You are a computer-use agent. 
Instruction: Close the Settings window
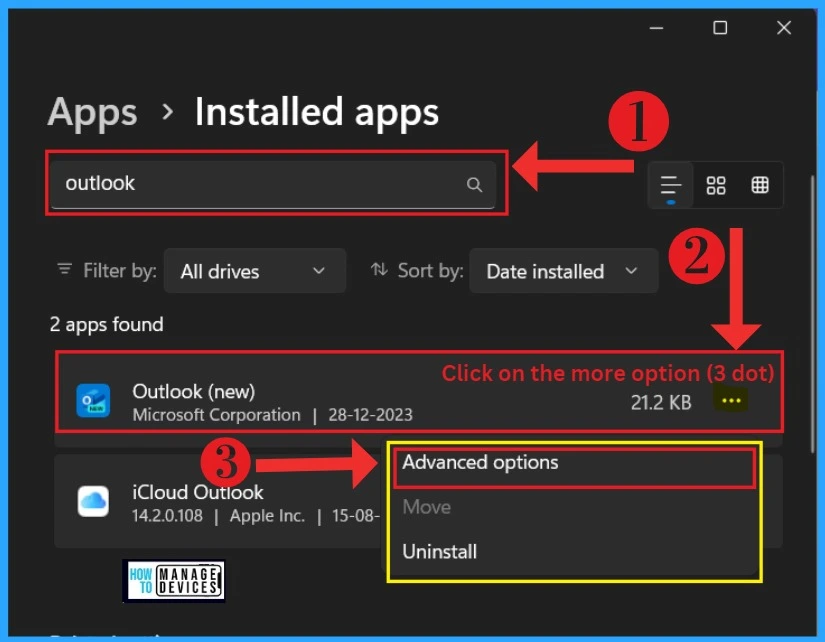(x=784, y=27)
